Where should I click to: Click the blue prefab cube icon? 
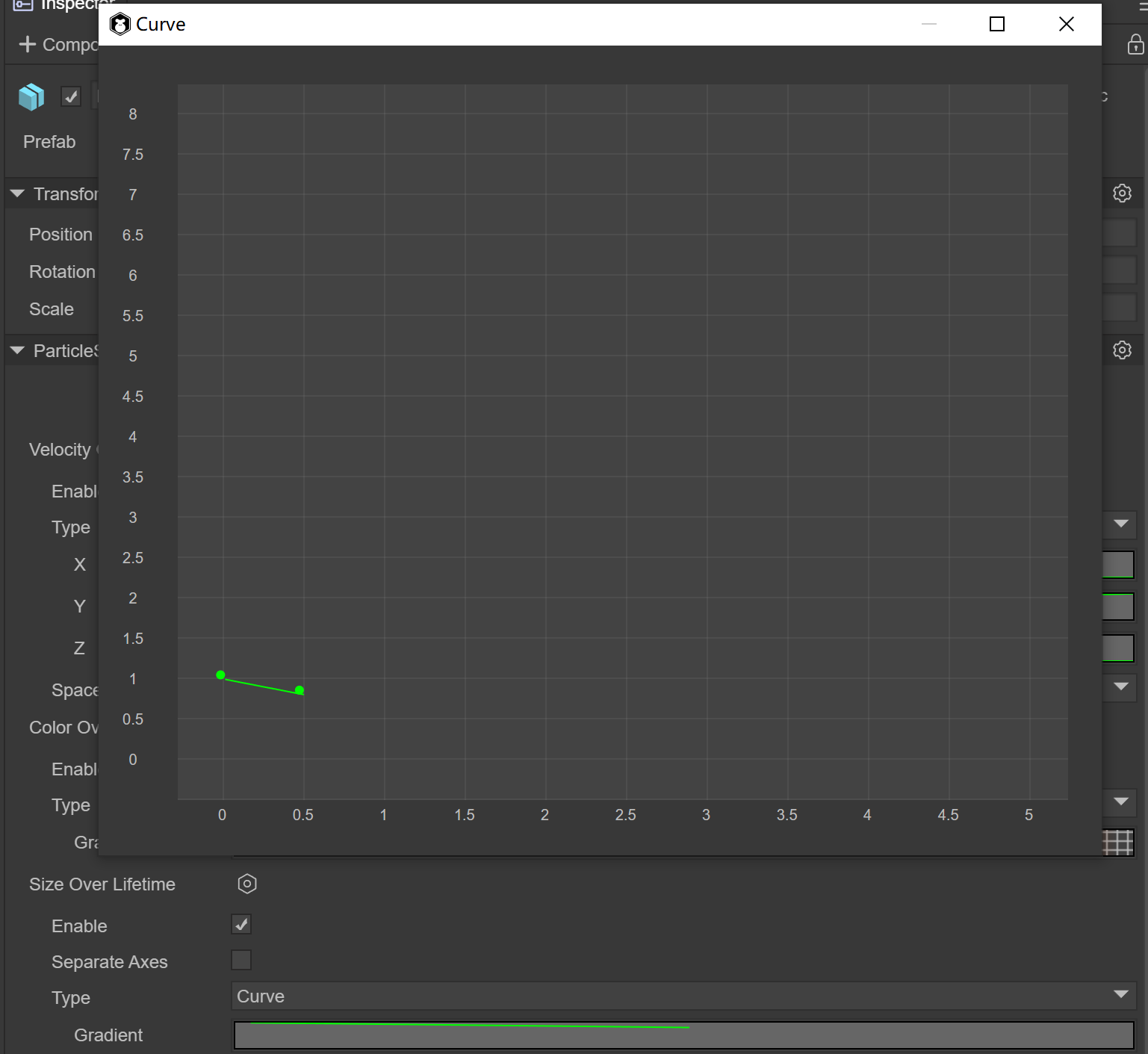click(x=31, y=97)
